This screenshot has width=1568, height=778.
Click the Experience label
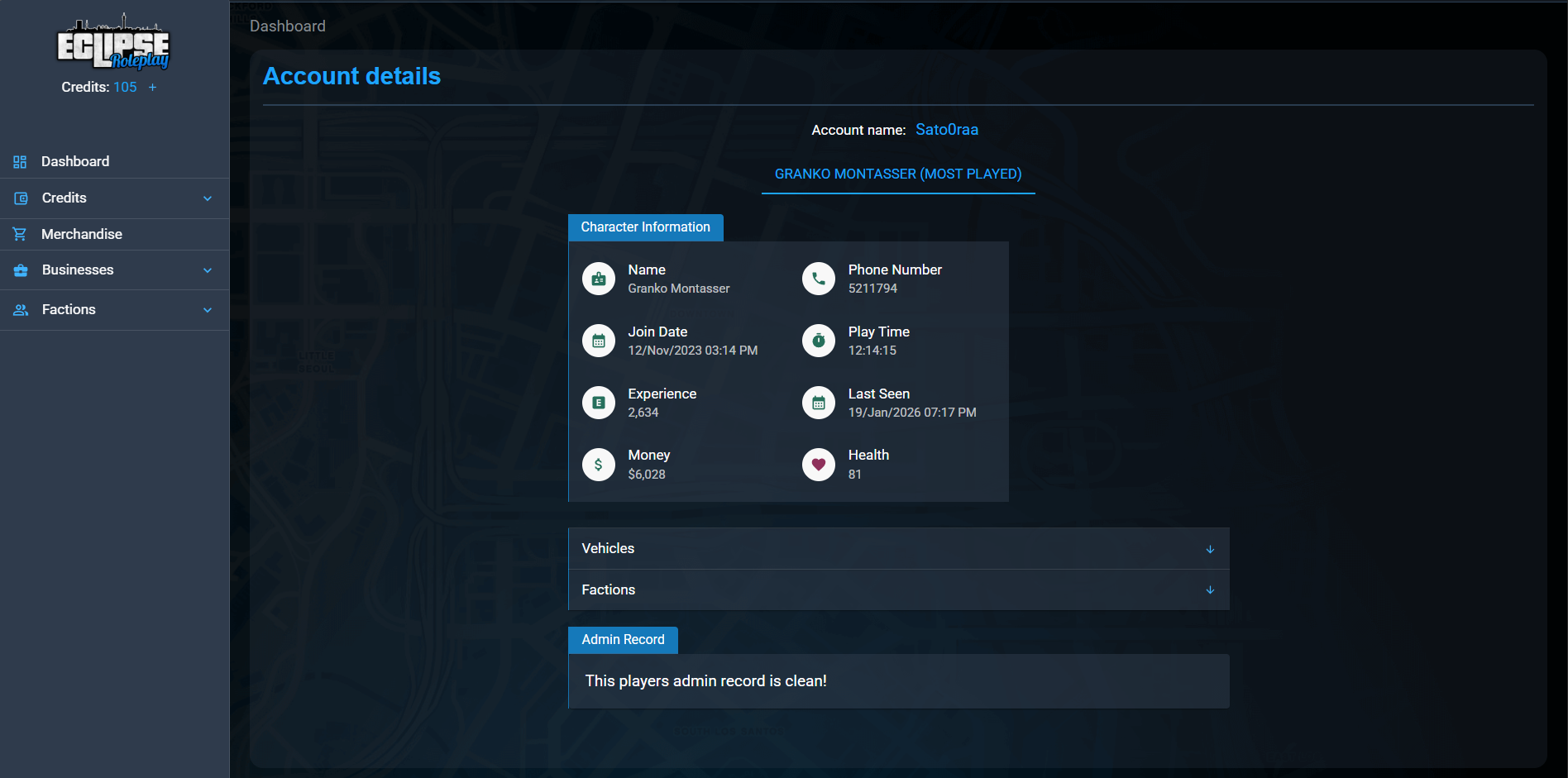(662, 394)
